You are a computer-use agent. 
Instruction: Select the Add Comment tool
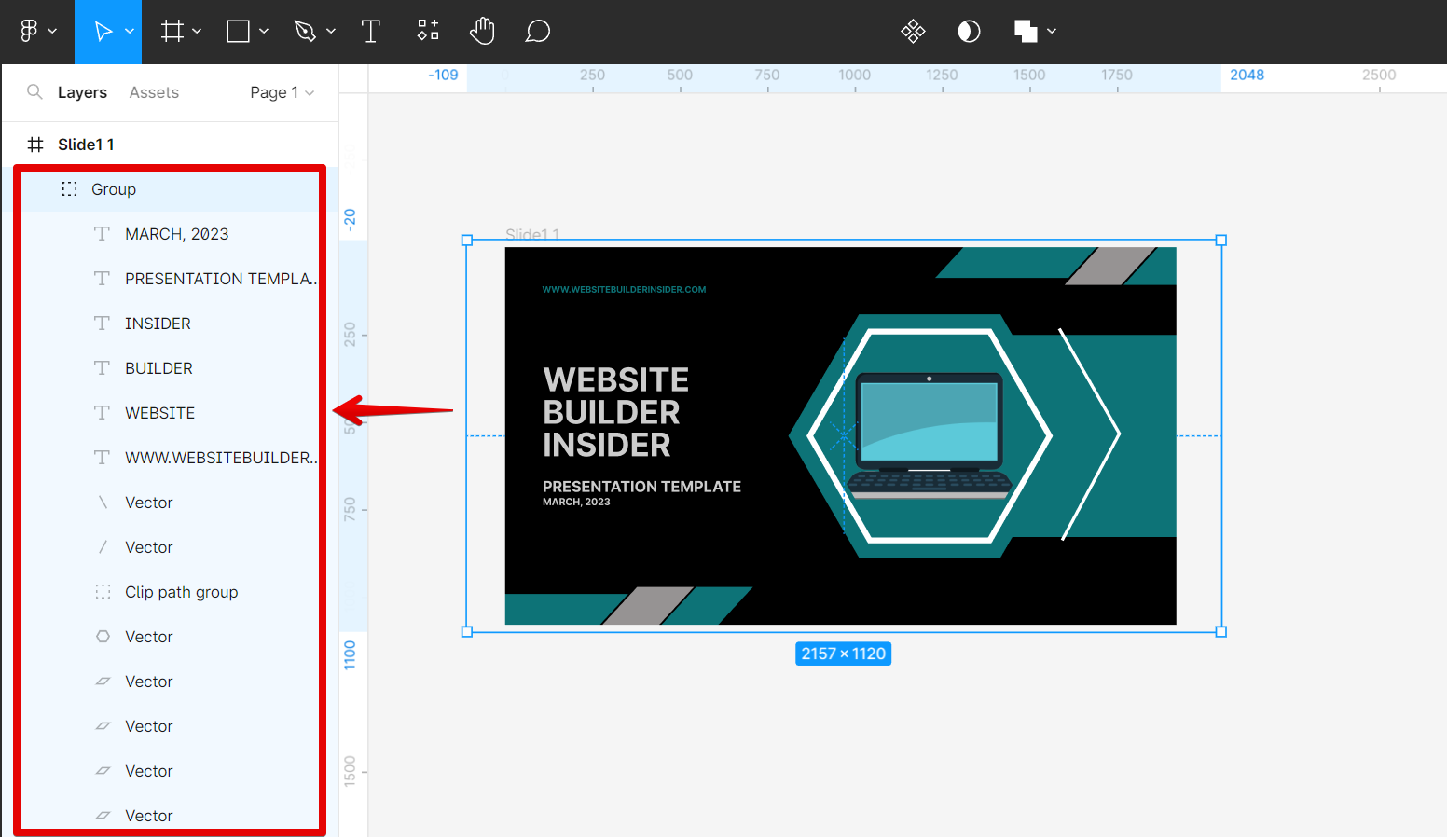pos(537,32)
